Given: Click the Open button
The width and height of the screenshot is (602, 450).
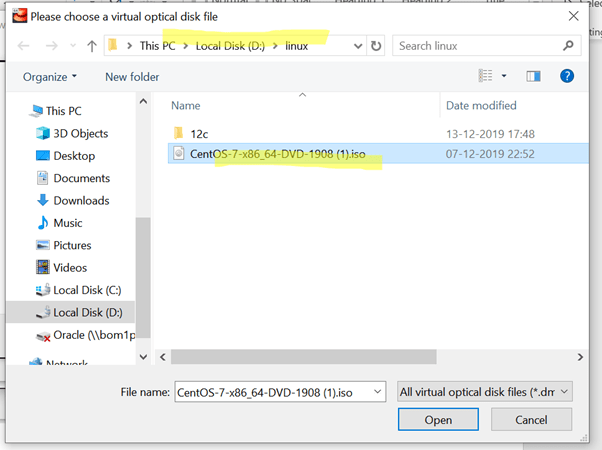Looking at the screenshot, I should (x=438, y=420).
